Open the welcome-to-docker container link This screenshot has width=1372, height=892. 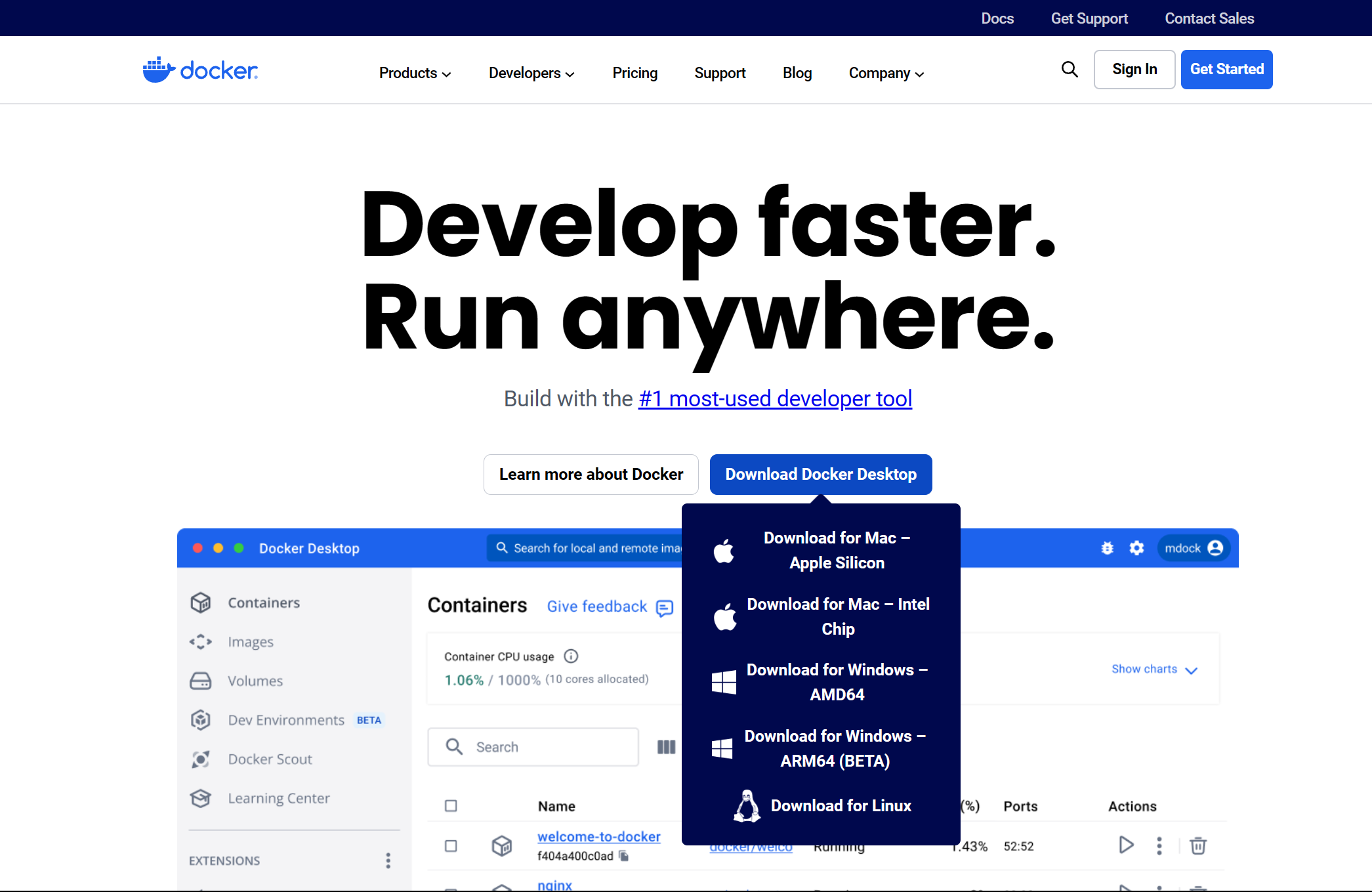tap(599, 836)
